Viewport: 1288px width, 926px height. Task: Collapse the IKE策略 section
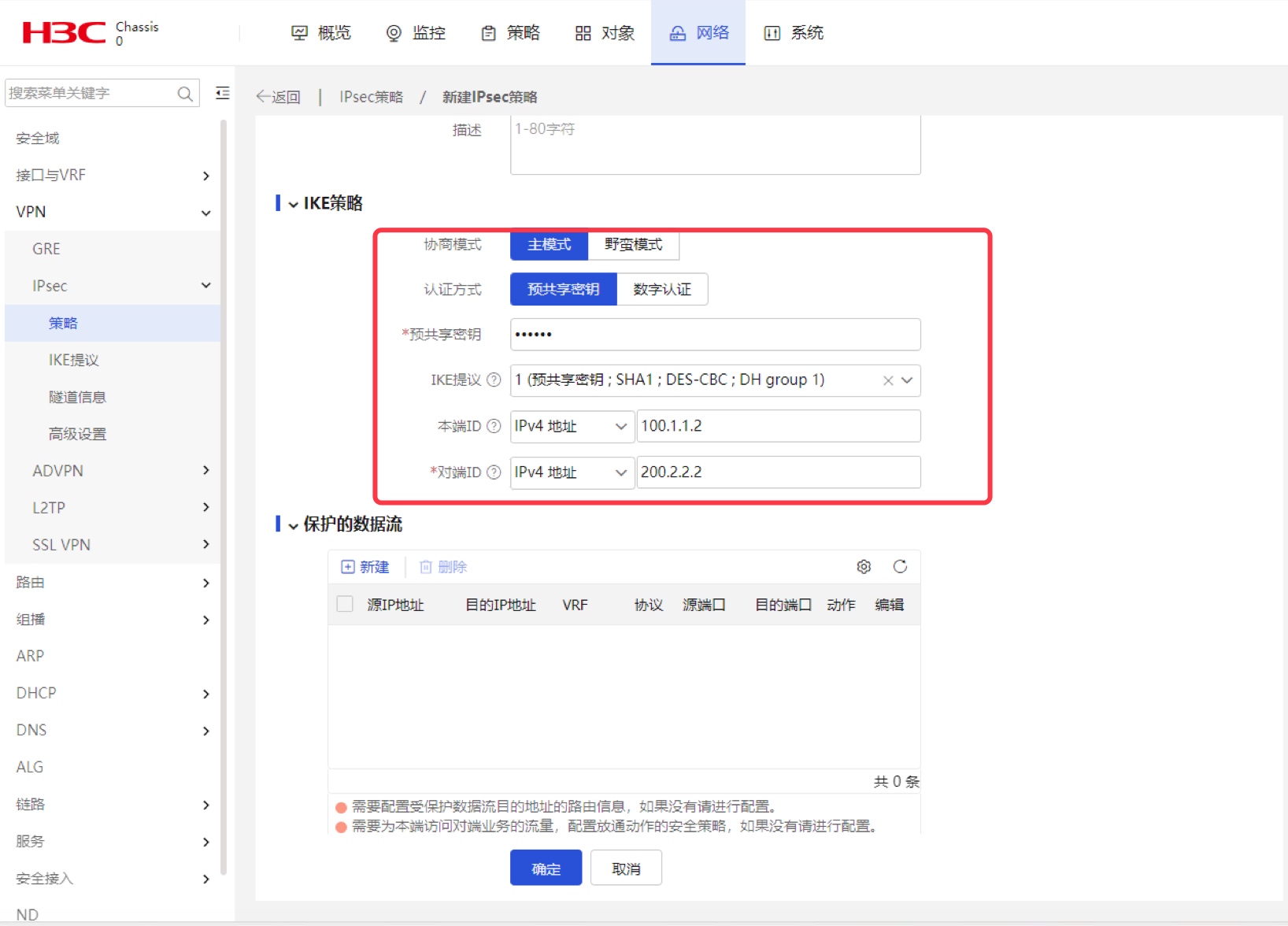293,204
